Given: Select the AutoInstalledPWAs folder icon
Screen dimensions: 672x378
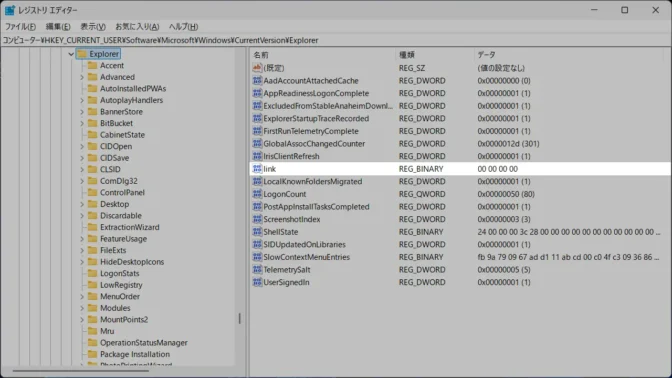Looking at the screenshot, I should tap(92, 88).
